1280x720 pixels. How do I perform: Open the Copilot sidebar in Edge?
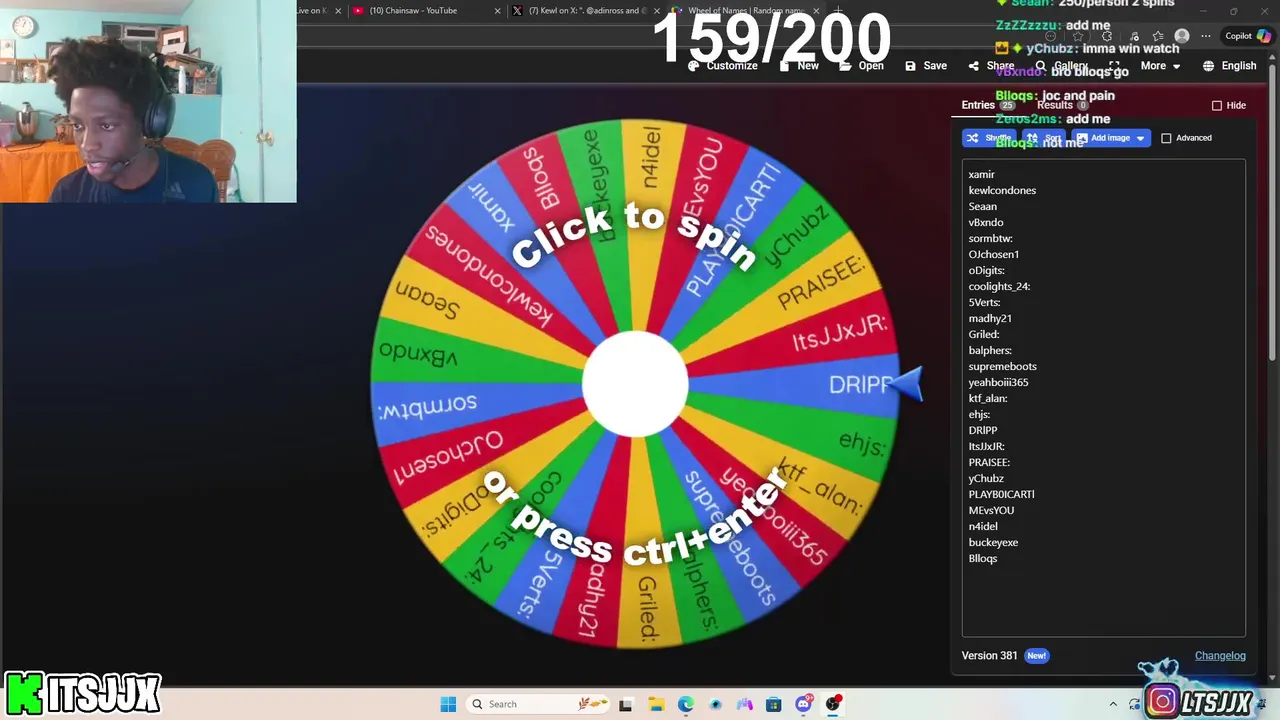(1247, 36)
